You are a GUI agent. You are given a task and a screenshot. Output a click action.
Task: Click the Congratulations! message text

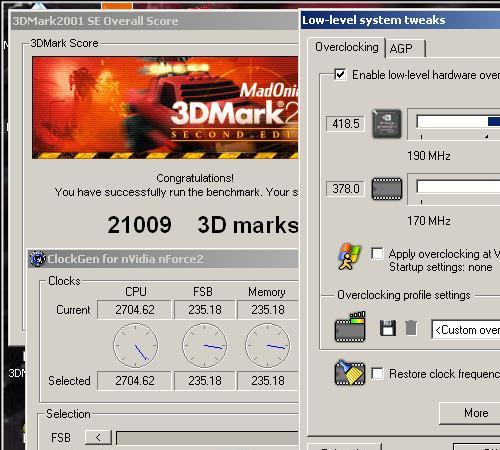click(x=195, y=178)
